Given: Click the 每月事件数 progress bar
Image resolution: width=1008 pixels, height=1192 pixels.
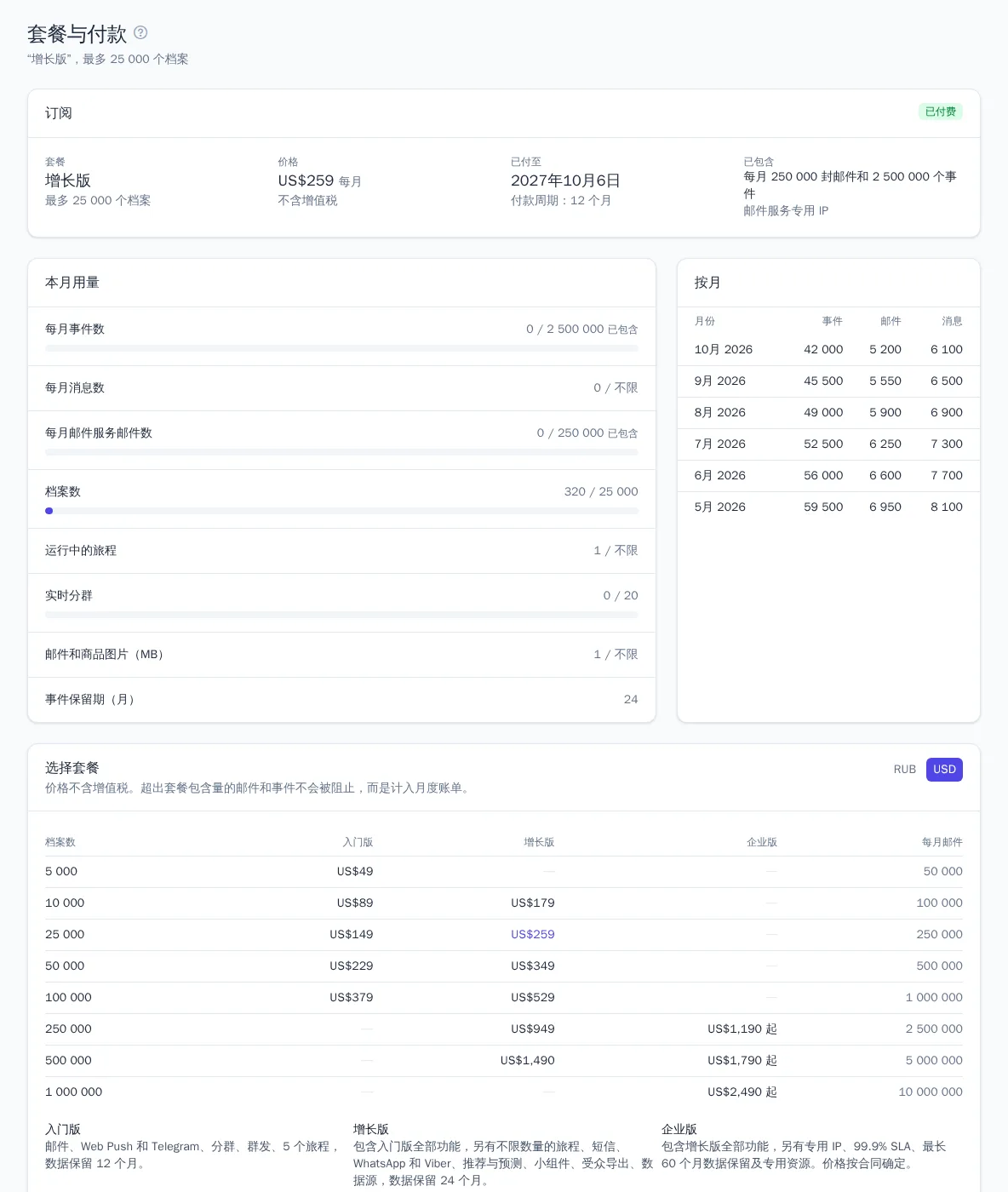Looking at the screenshot, I should (x=341, y=348).
